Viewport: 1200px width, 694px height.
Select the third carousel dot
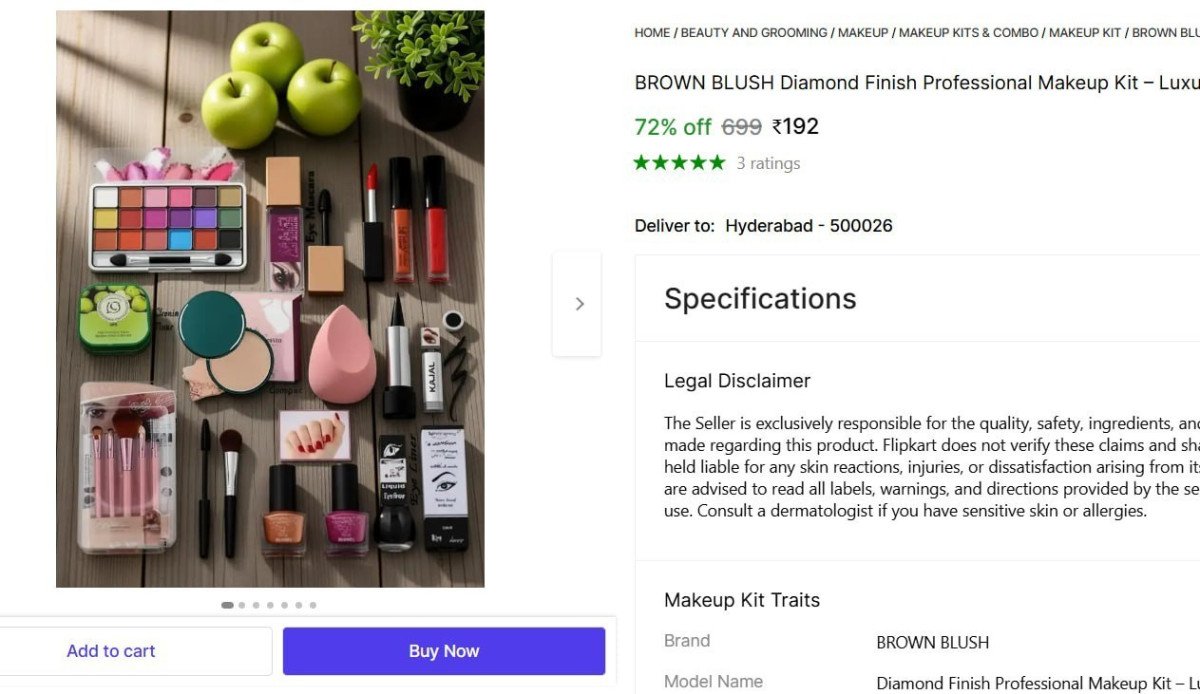coord(256,605)
